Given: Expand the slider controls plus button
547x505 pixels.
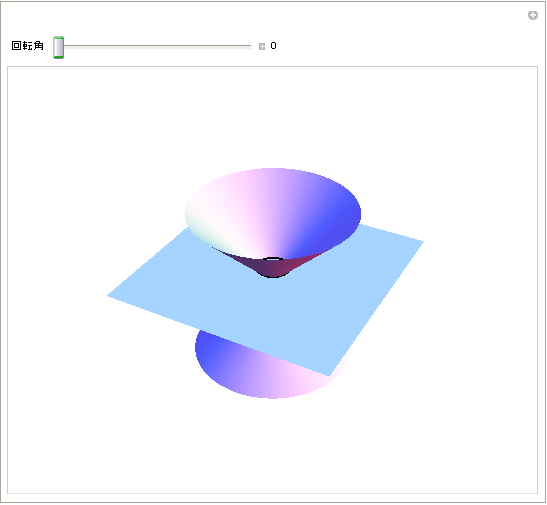Looking at the screenshot, I should [262, 46].
